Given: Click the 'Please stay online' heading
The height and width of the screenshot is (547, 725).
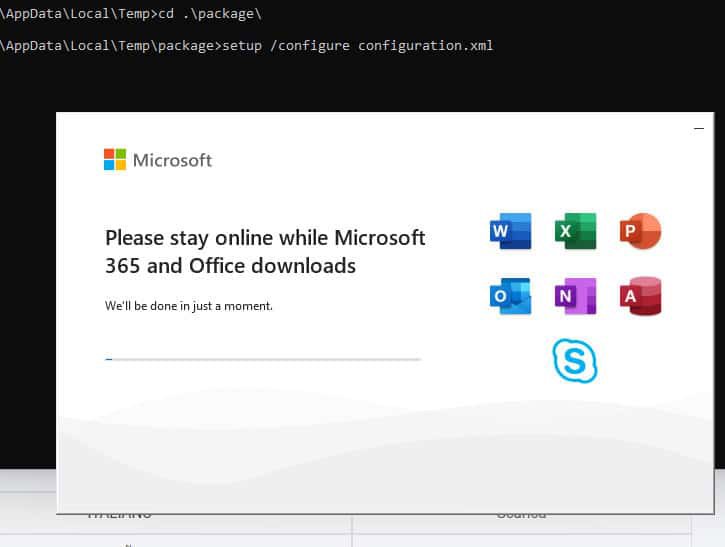Looking at the screenshot, I should pyautogui.click(x=265, y=238).
